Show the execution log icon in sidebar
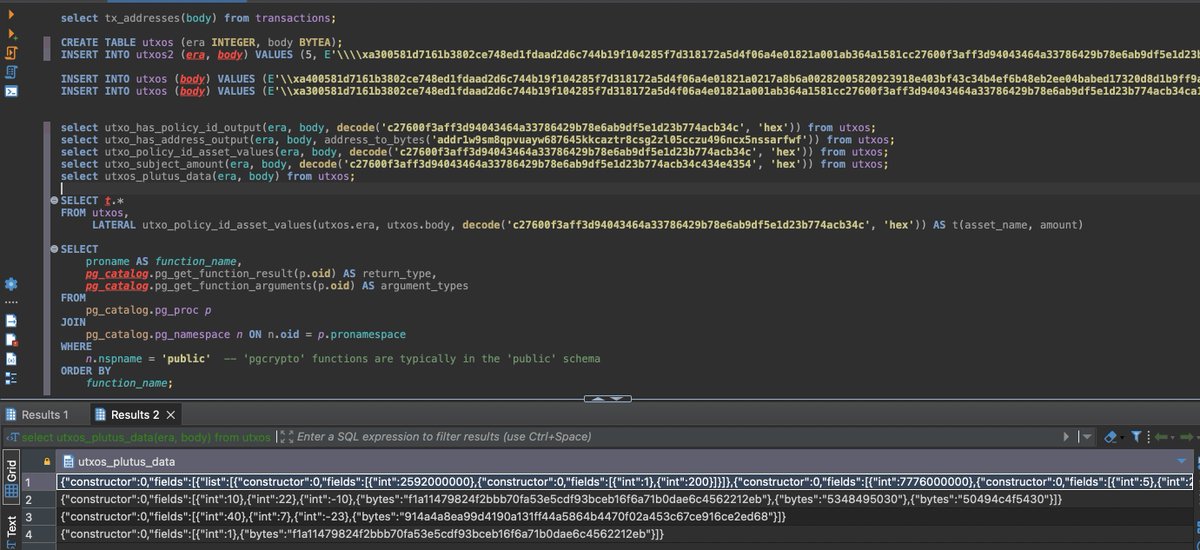The width and height of the screenshot is (1200, 550). (11, 339)
